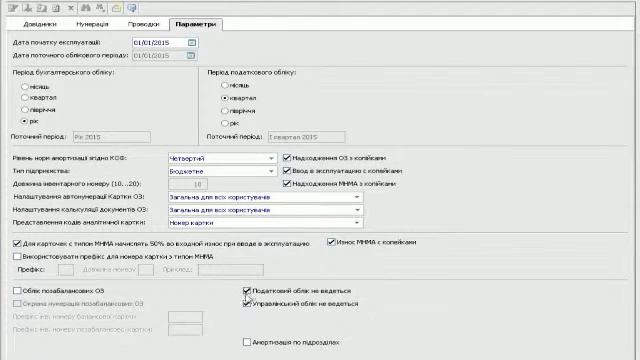This screenshot has width=640, height=360.
Task: Open calendar for Дата початку експлуатації
Action: [x=192, y=42]
